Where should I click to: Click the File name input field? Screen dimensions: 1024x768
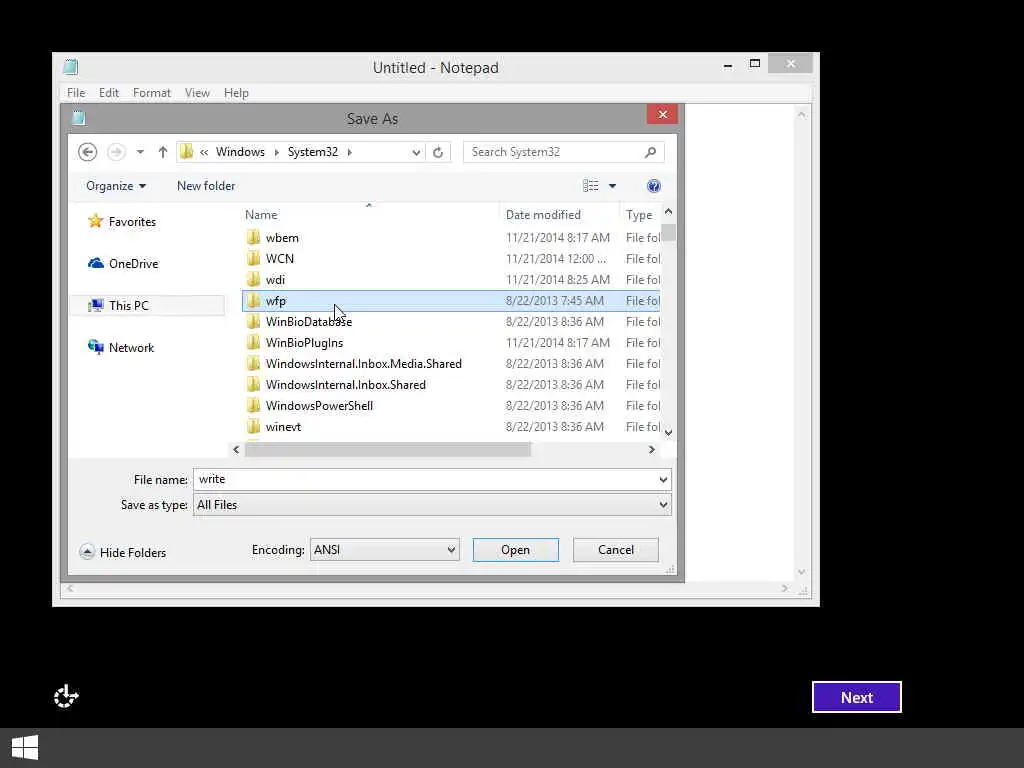point(432,479)
